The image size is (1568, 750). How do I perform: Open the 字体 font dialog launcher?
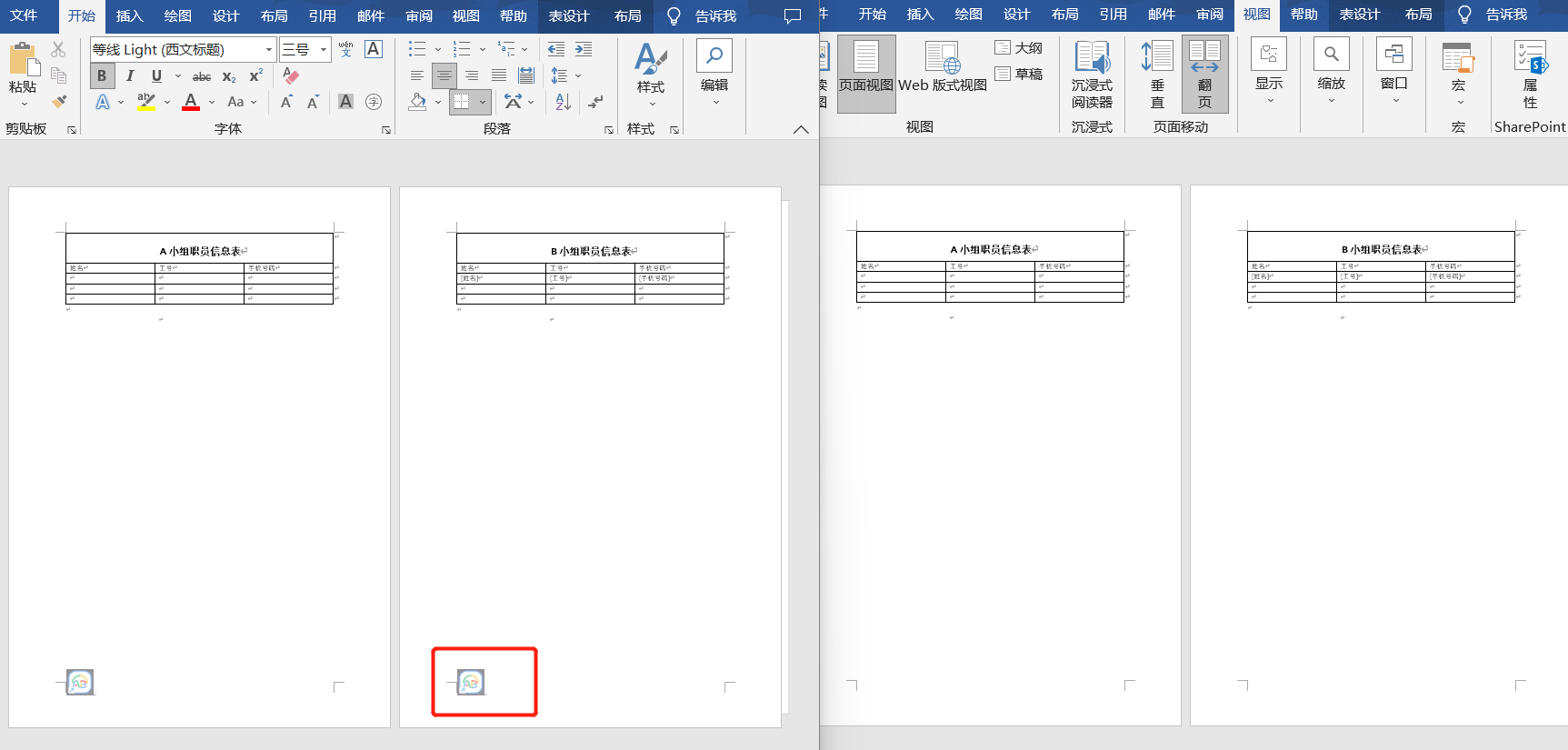click(x=386, y=130)
